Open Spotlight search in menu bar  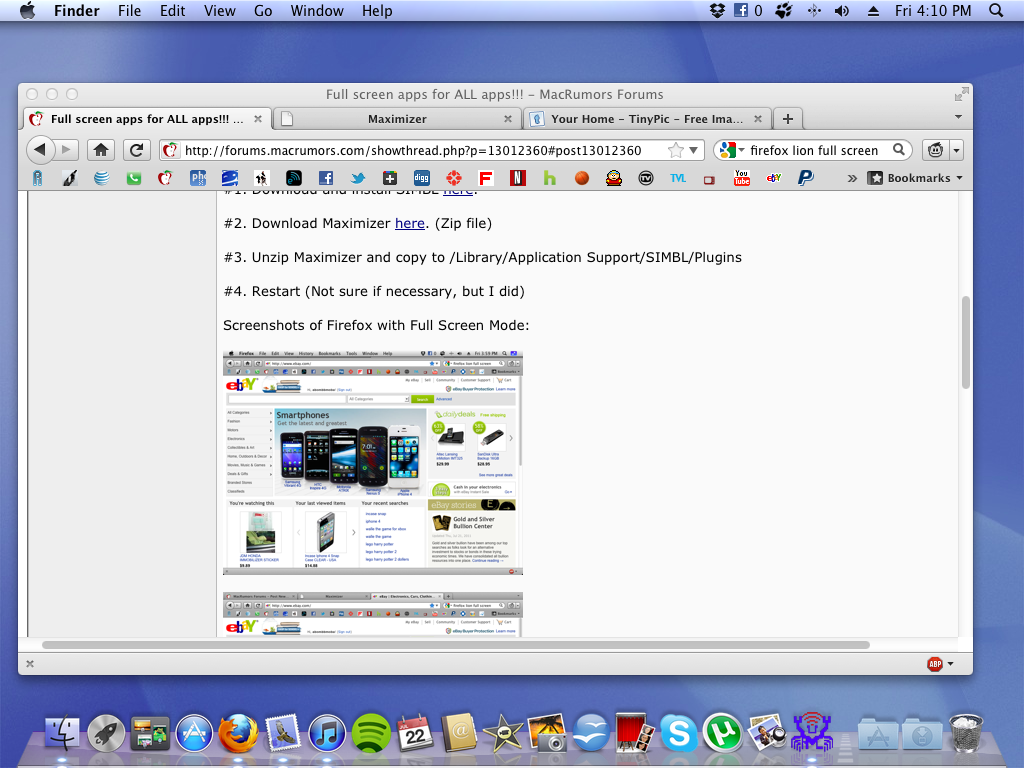pyautogui.click(x=996, y=10)
